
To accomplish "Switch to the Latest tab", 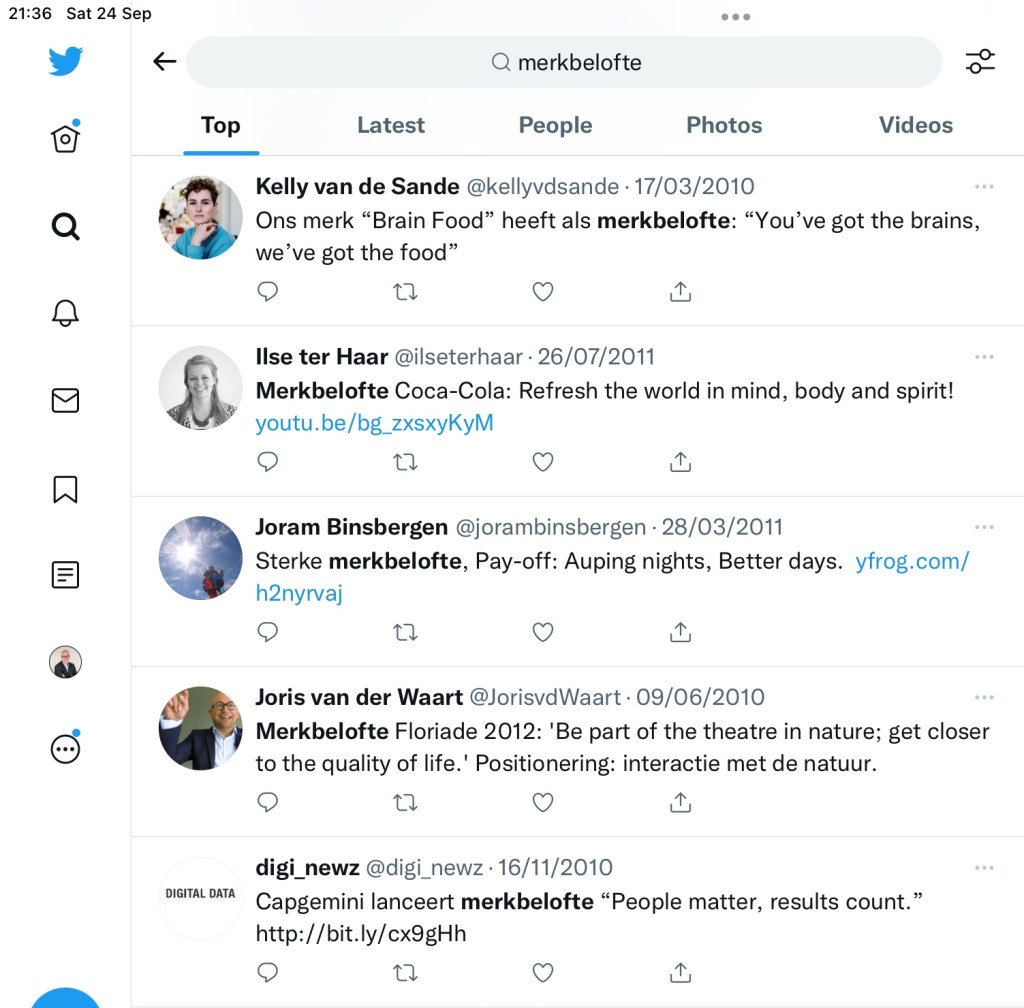I will pos(391,125).
